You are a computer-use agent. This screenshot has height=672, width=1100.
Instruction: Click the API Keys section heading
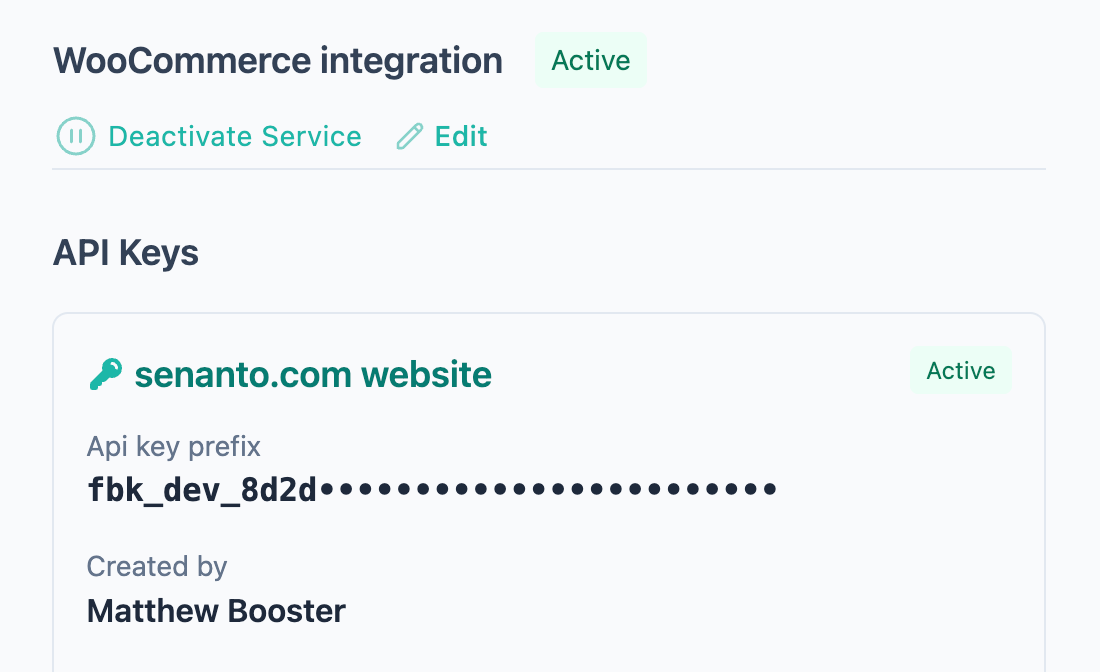(126, 254)
